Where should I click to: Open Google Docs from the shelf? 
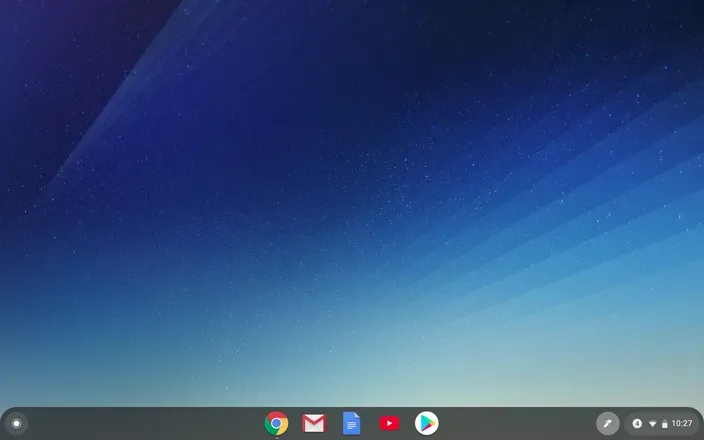(352, 423)
